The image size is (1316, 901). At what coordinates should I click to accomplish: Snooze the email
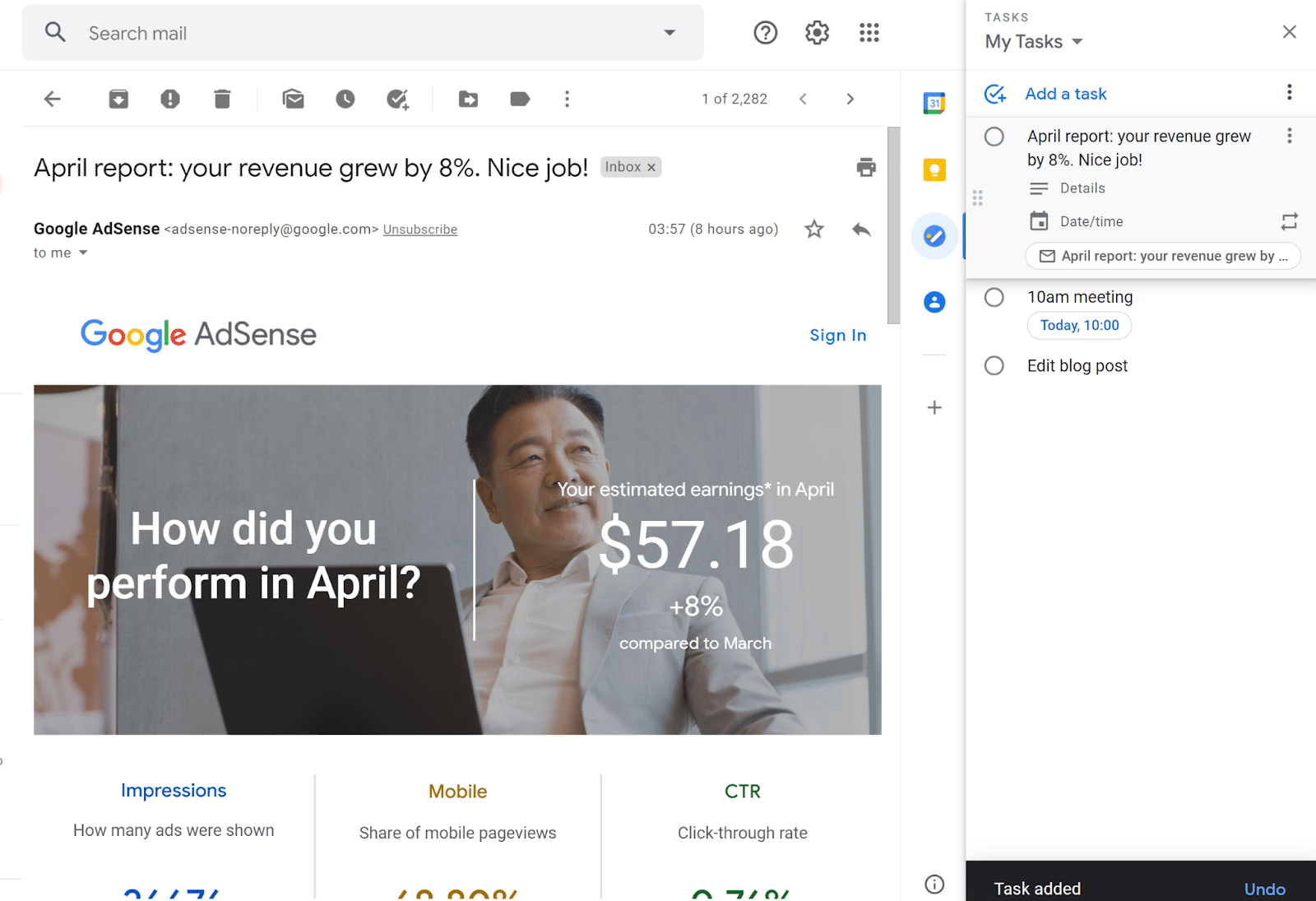pos(345,99)
